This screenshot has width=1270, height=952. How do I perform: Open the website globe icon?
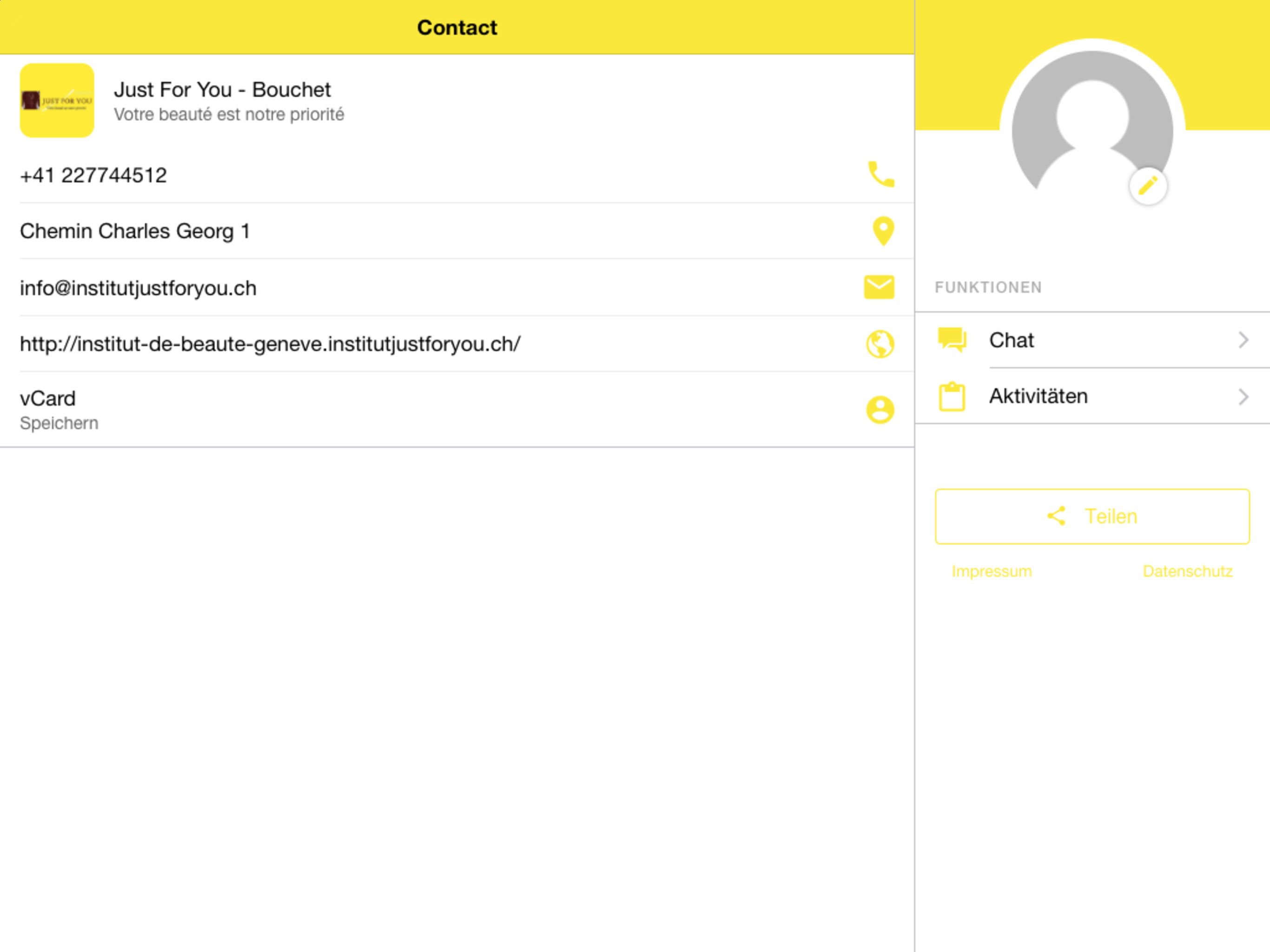coord(880,344)
